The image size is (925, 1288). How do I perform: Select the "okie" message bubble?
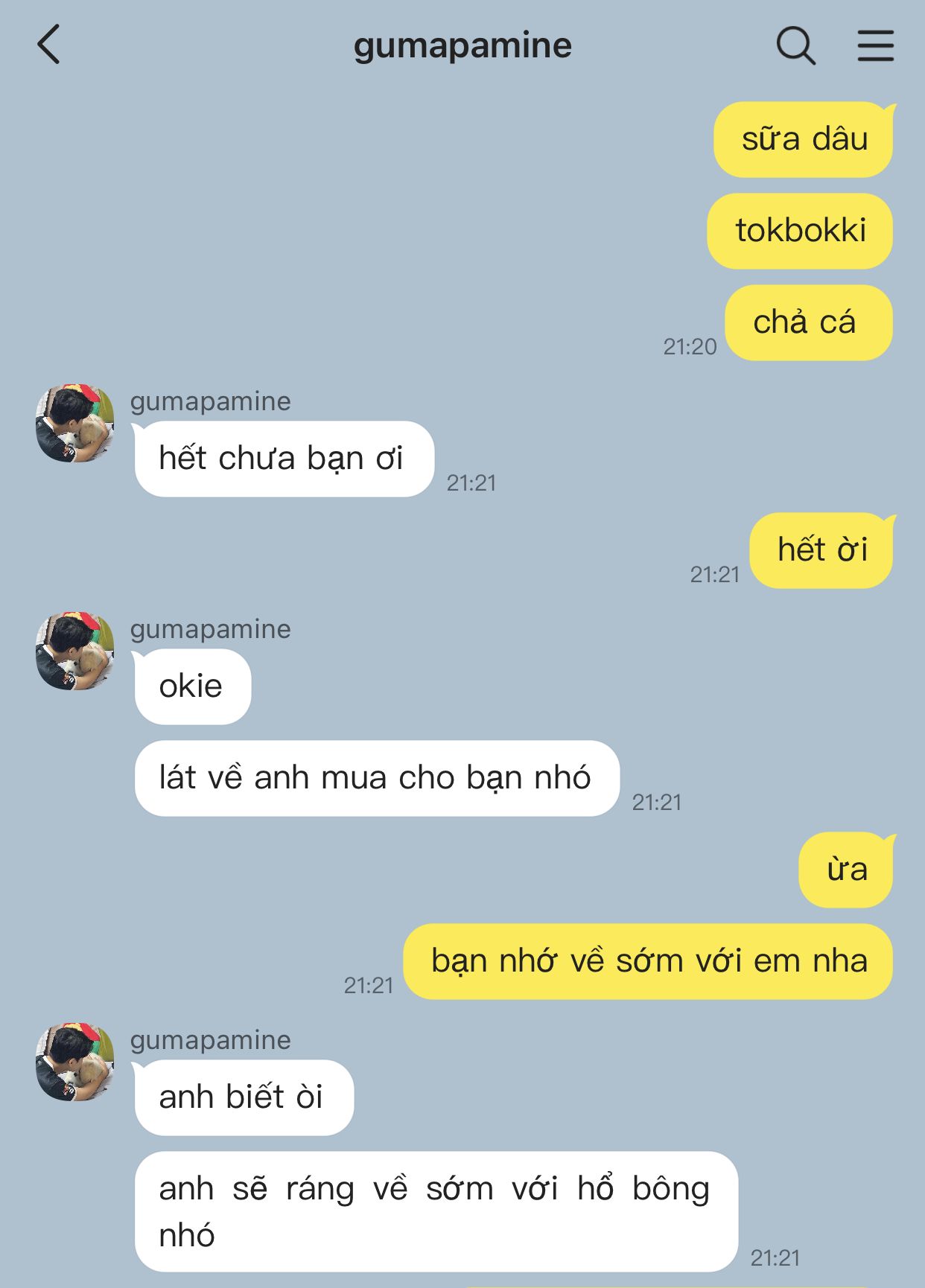[x=192, y=686]
